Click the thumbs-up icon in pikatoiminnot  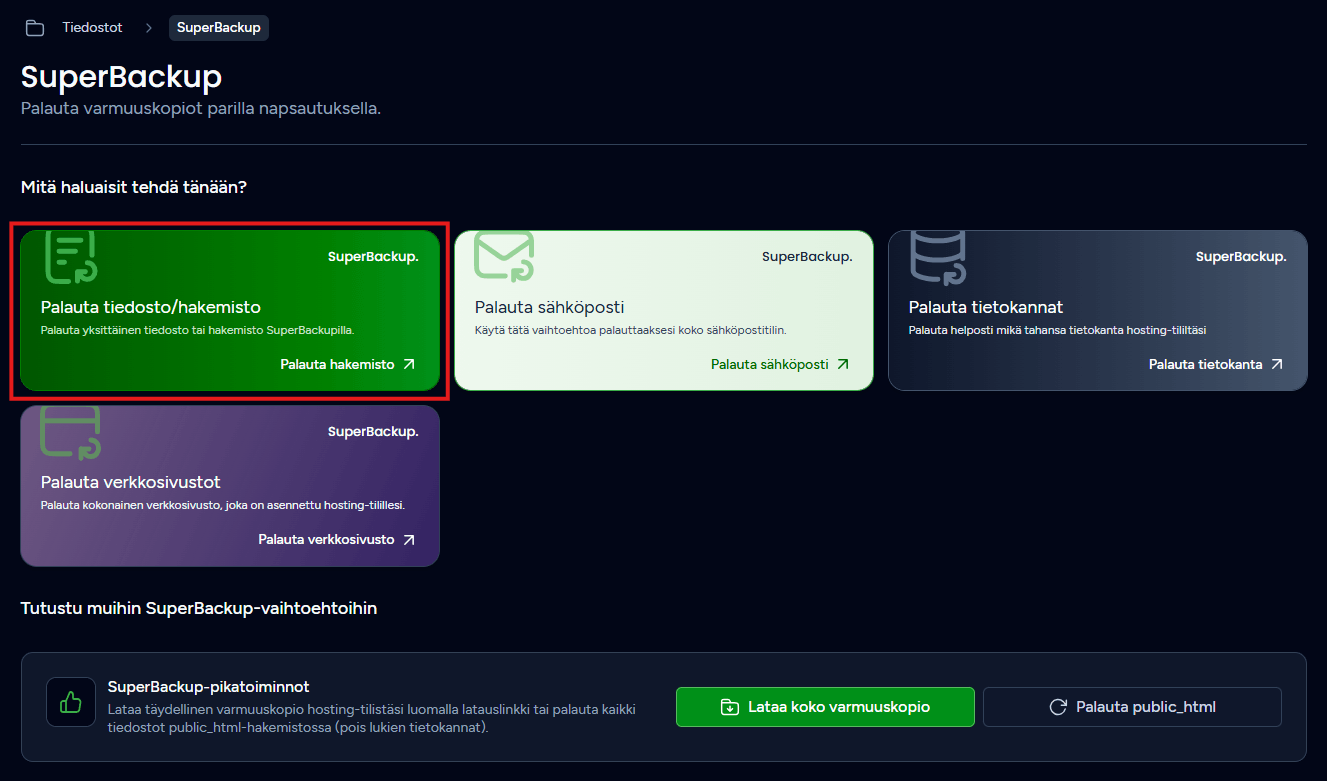click(x=71, y=702)
